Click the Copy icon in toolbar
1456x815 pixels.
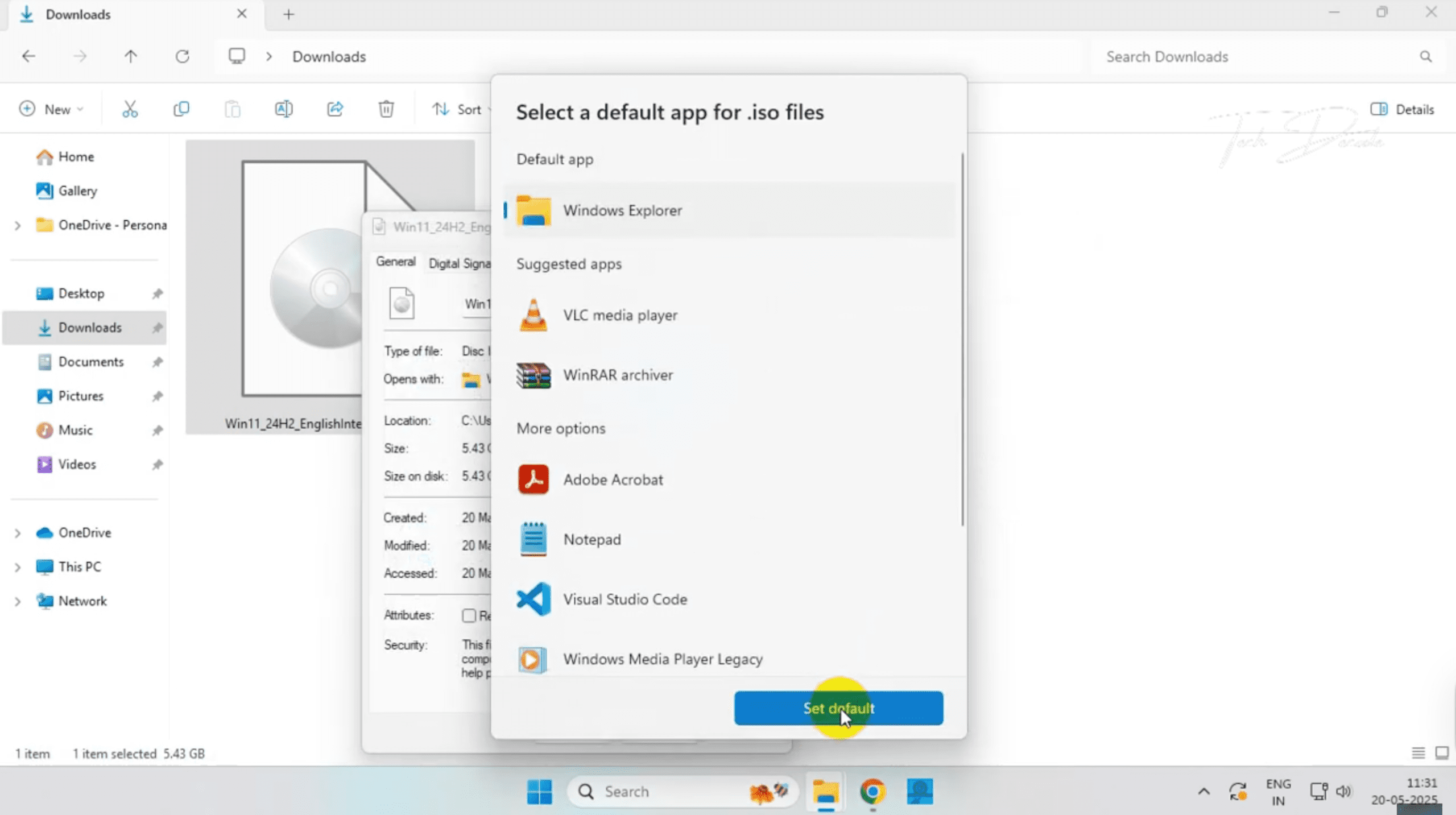(181, 109)
